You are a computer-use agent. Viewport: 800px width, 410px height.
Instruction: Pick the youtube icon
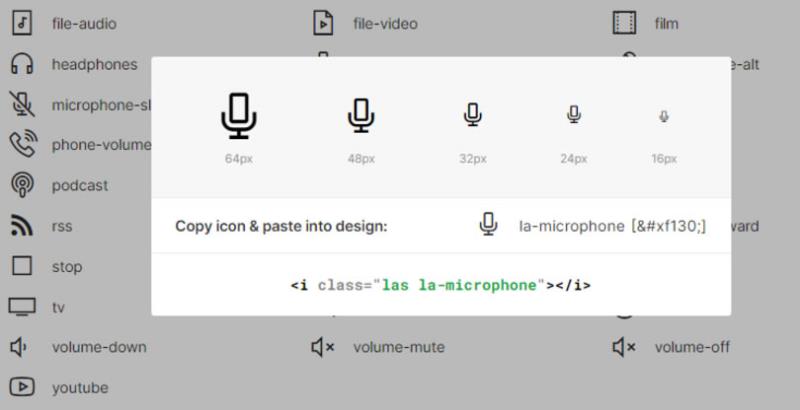pyautogui.click(x=22, y=387)
